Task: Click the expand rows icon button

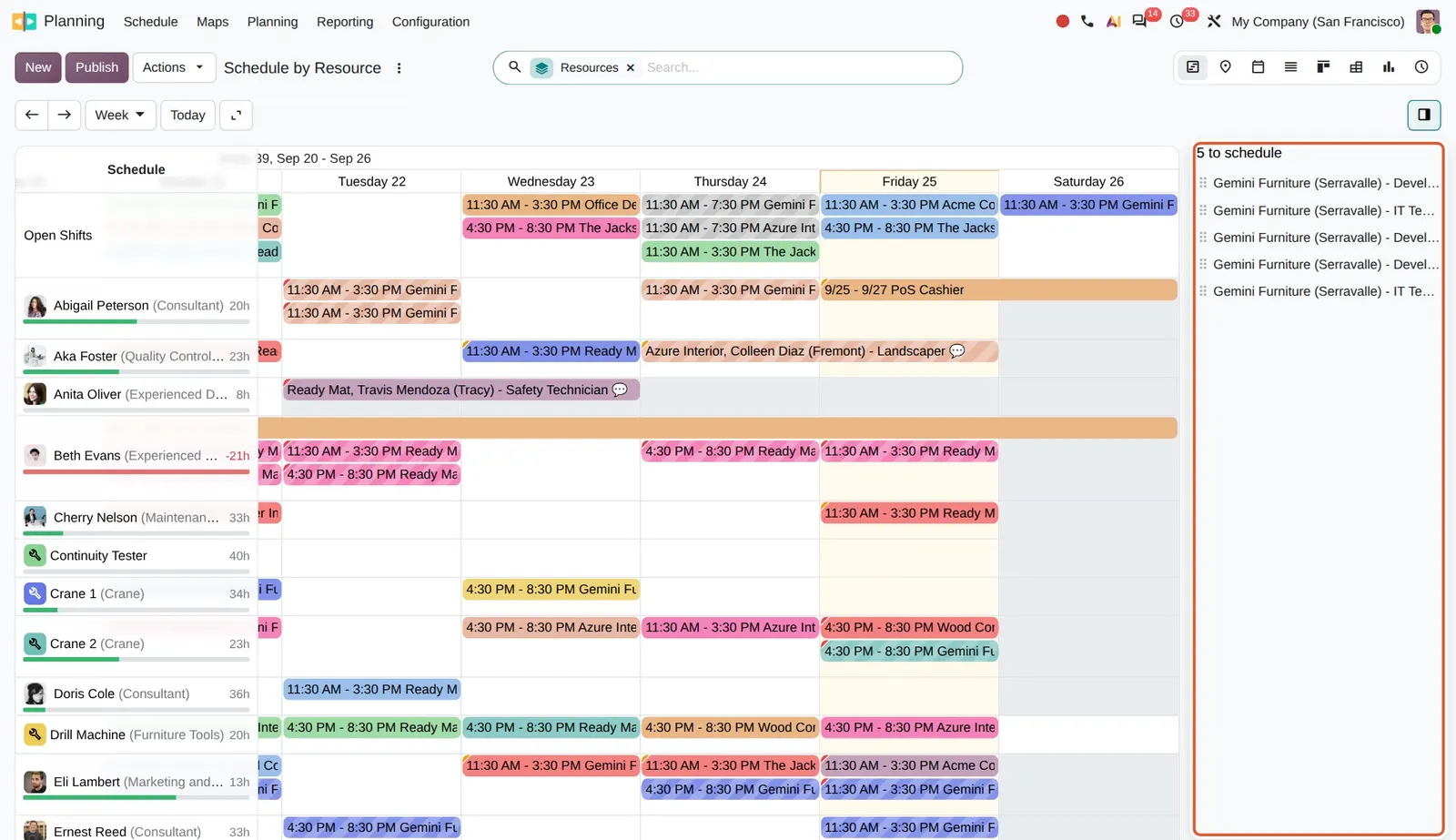Action: click(236, 115)
